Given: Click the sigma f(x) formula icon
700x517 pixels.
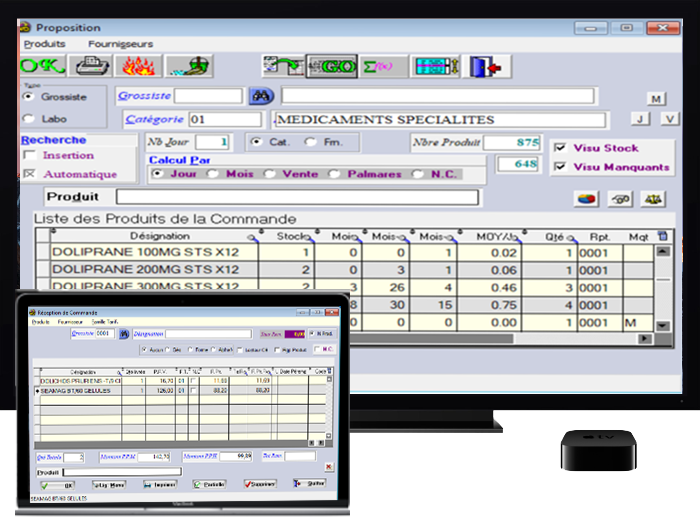Looking at the screenshot, I should coord(383,66).
